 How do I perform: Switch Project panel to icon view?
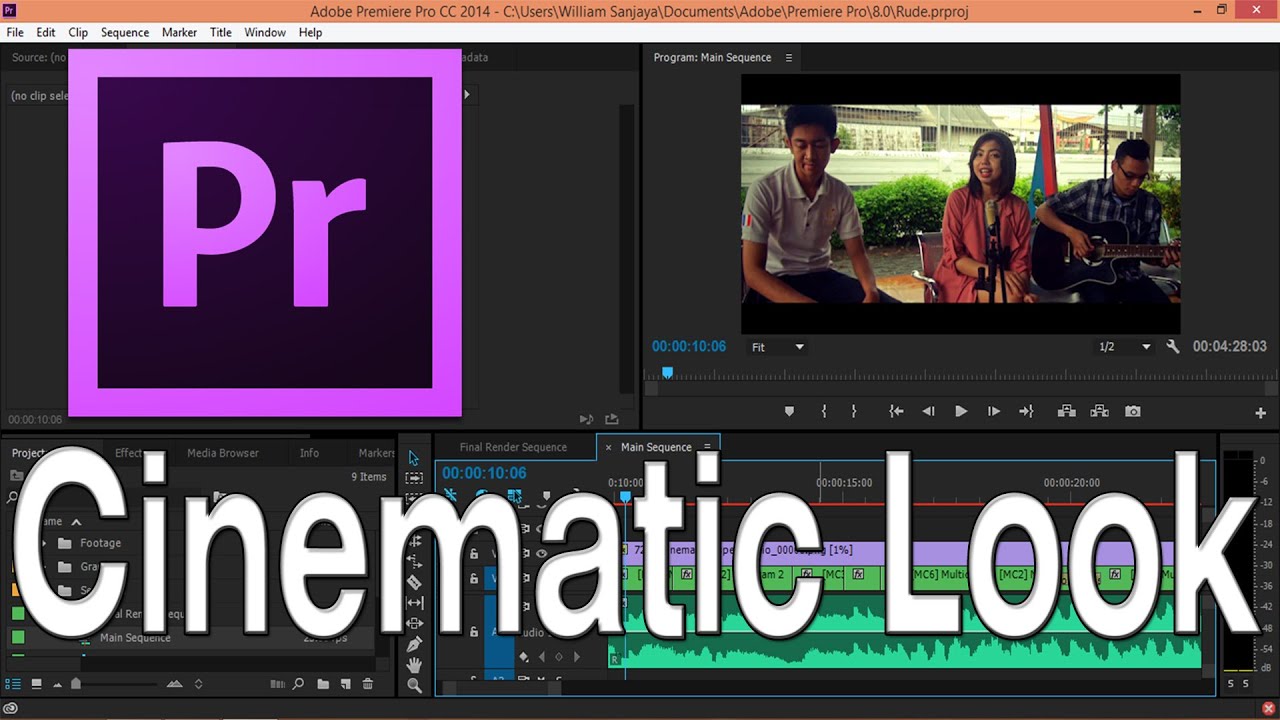tap(36, 684)
